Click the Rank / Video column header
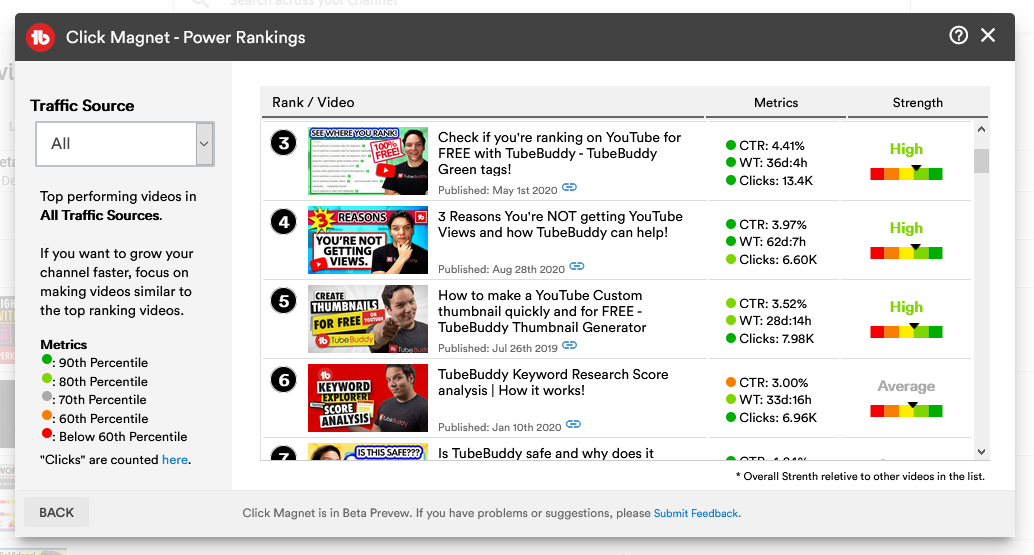The width and height of the screenshot is (1034, 555). coord(313,102)
